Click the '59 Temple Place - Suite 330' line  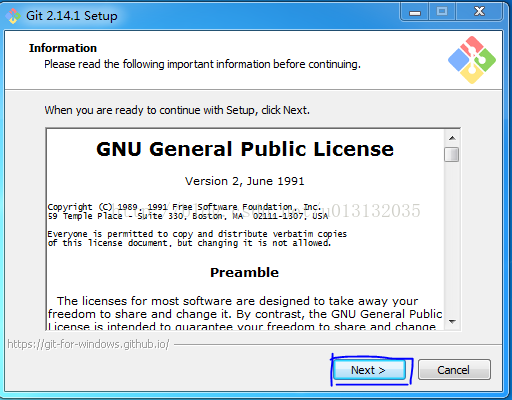click(x=188, y=216)
